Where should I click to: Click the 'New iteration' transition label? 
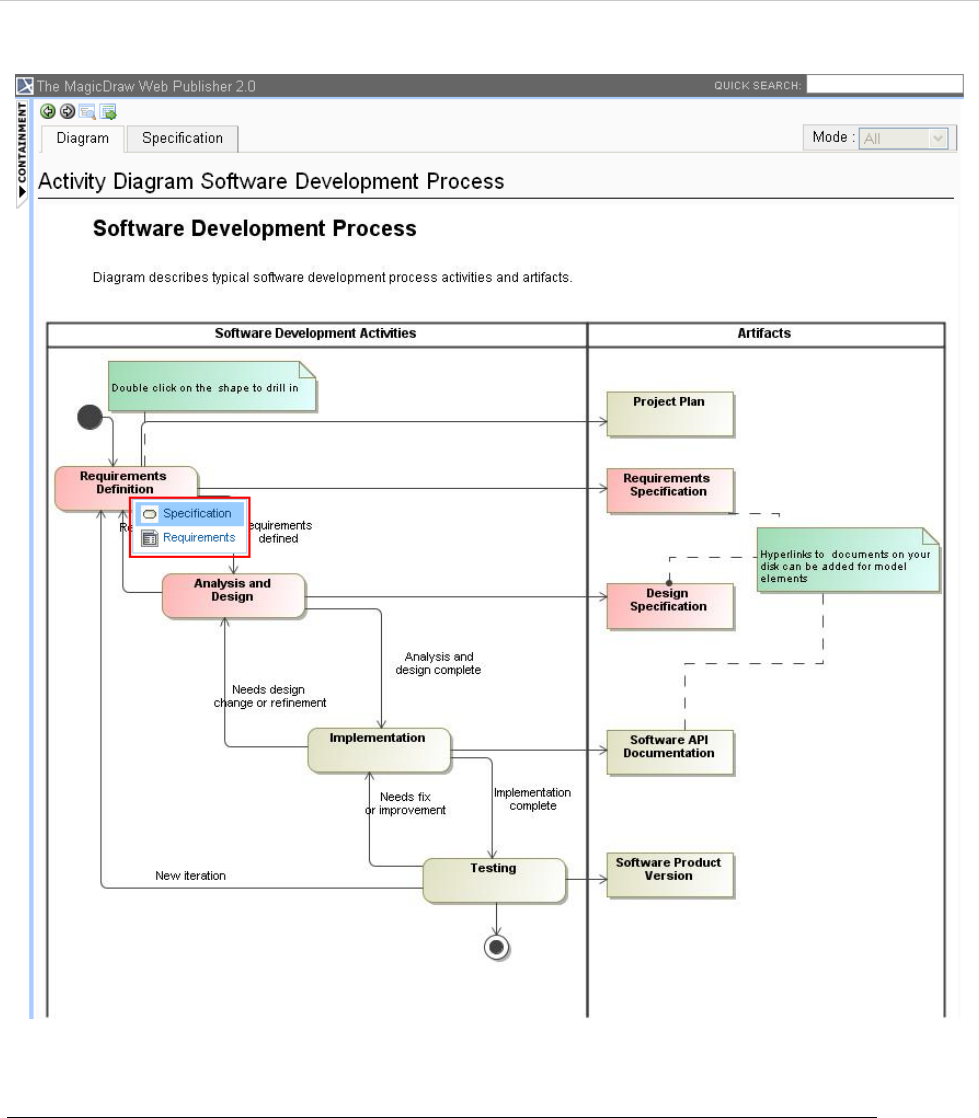[x=190, y=876]
